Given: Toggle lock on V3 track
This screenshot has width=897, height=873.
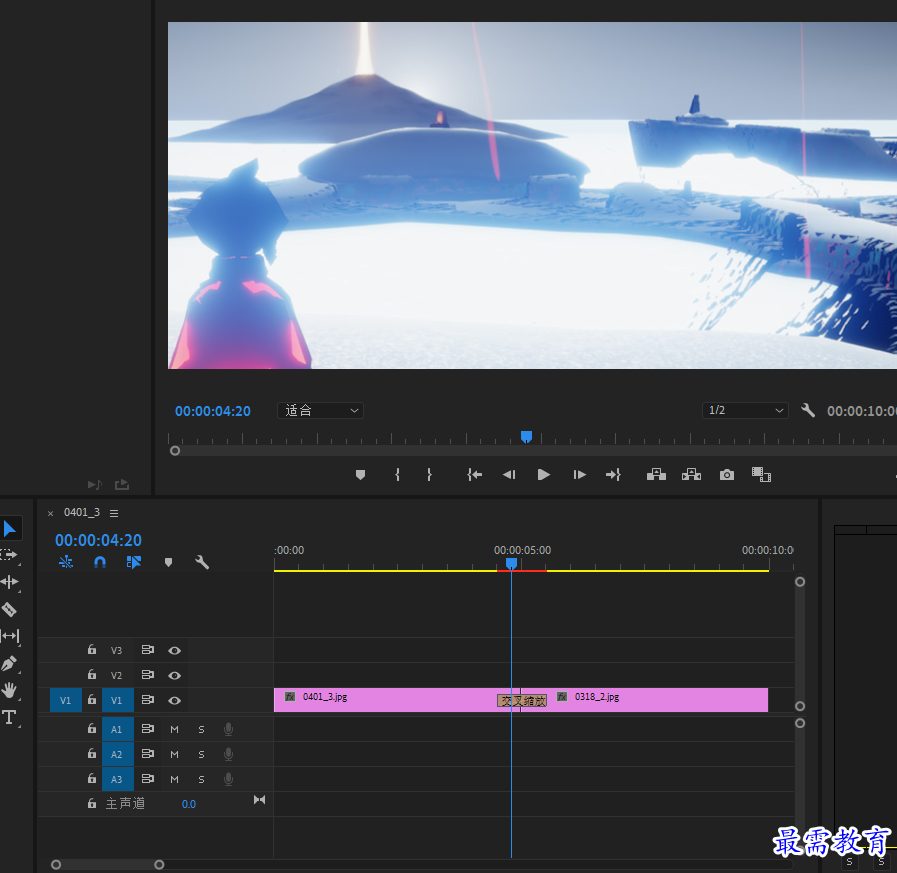Looking at the screenshot, I should pos(92,649).
